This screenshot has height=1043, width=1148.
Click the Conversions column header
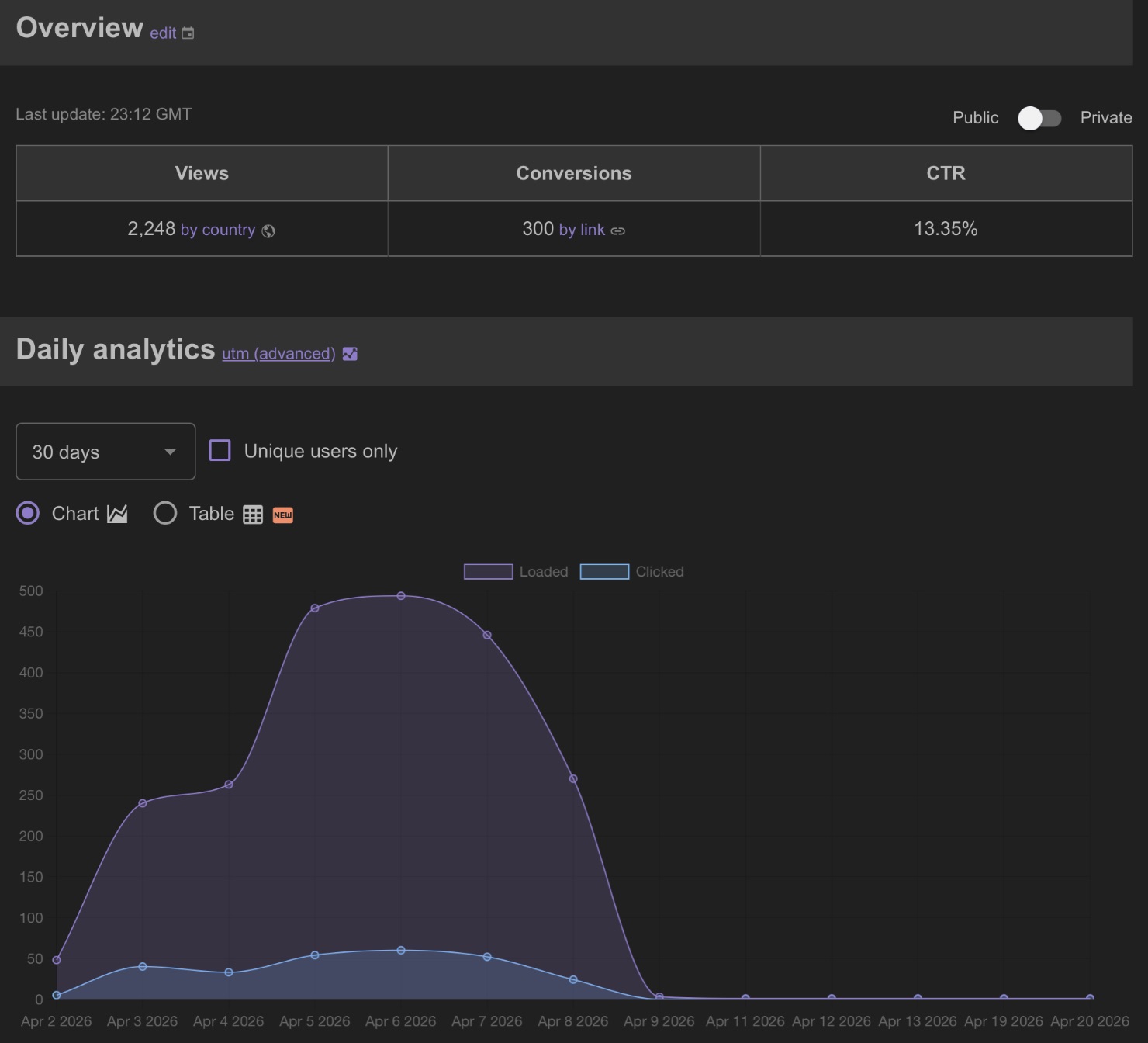(x=574, y=173)
